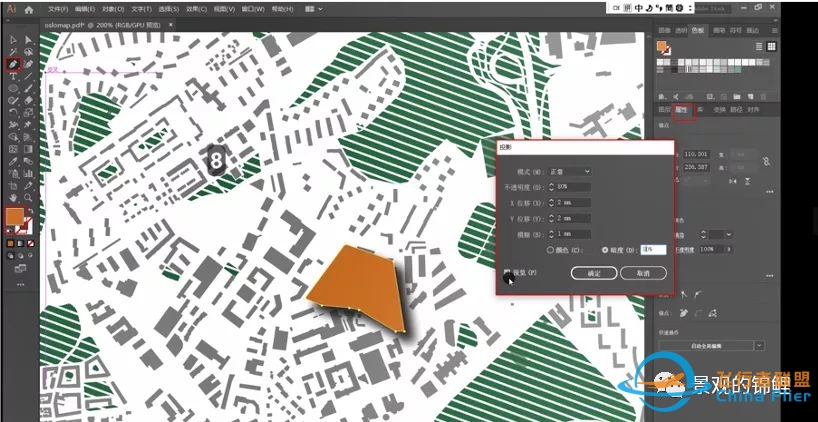Image resolution: width=818 pixels, height=422 pixels.
Task: Switch to 色板 (Swatches) tab
Action: tap(698, 30)
